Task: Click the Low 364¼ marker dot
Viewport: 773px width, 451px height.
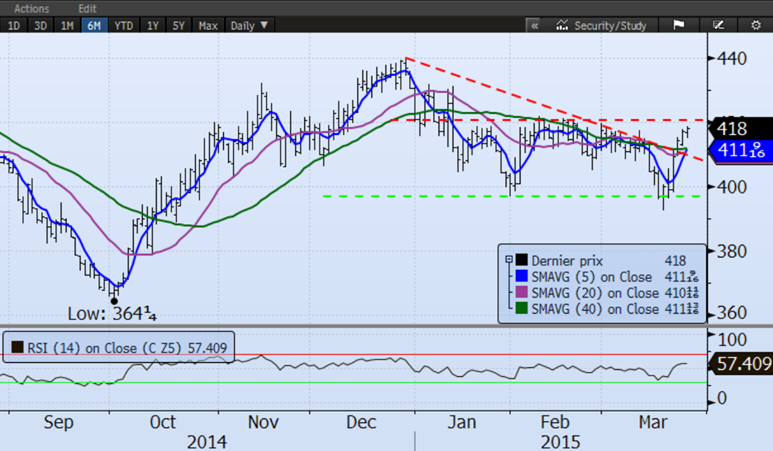Action: pyautogui.click(x=114, y=300)
